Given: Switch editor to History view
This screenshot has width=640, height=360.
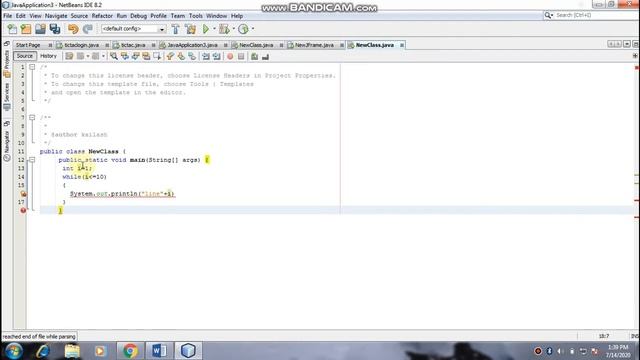Looking at the screenshot, I should (x=48, y=56).
